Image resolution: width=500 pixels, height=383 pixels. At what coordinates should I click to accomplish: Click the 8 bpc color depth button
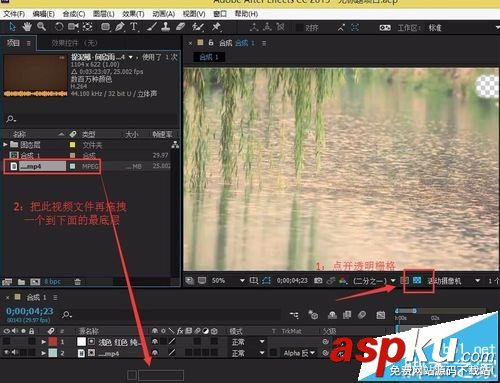(x=53, y=282)
